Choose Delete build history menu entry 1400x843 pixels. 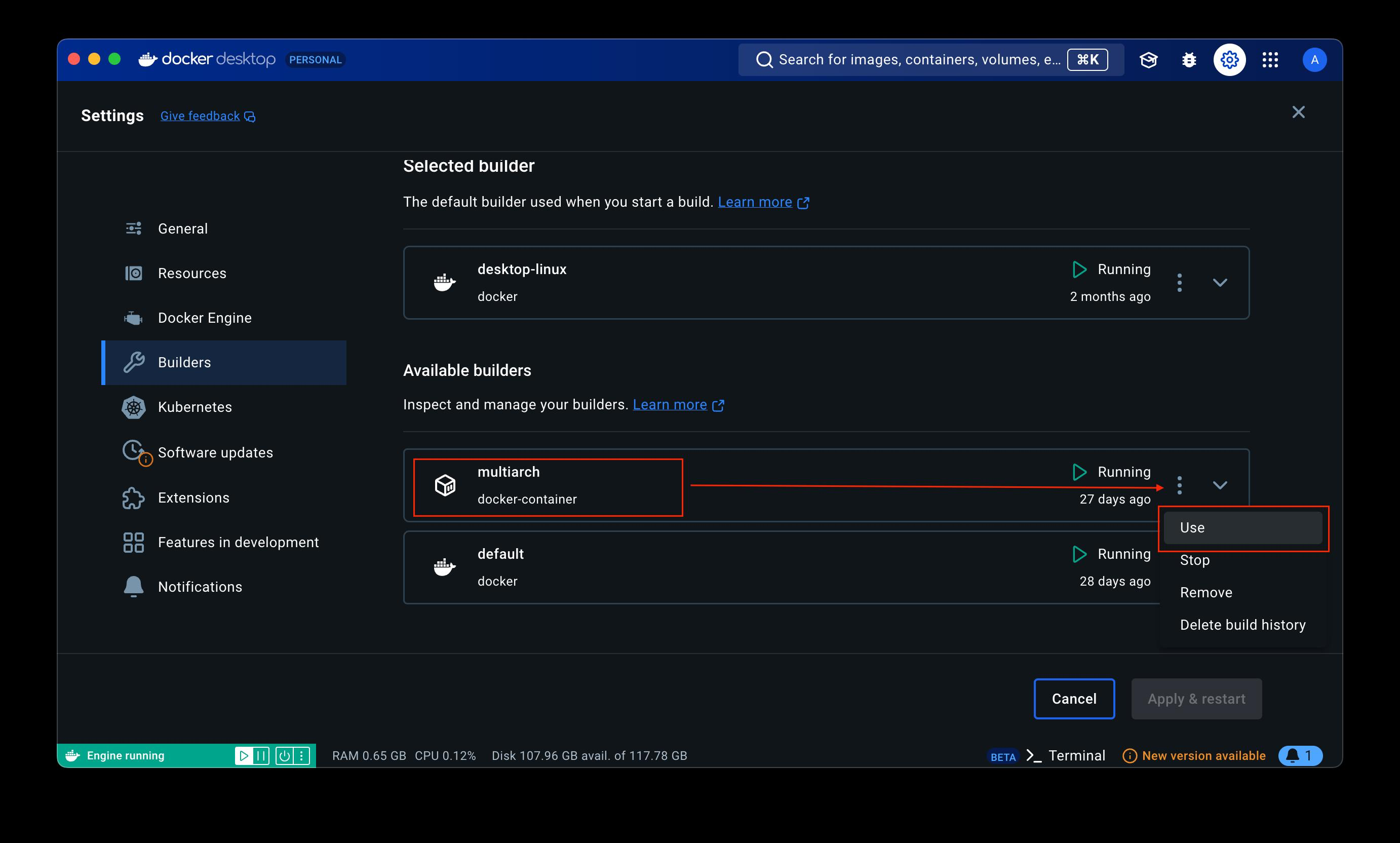[1242, 625]
